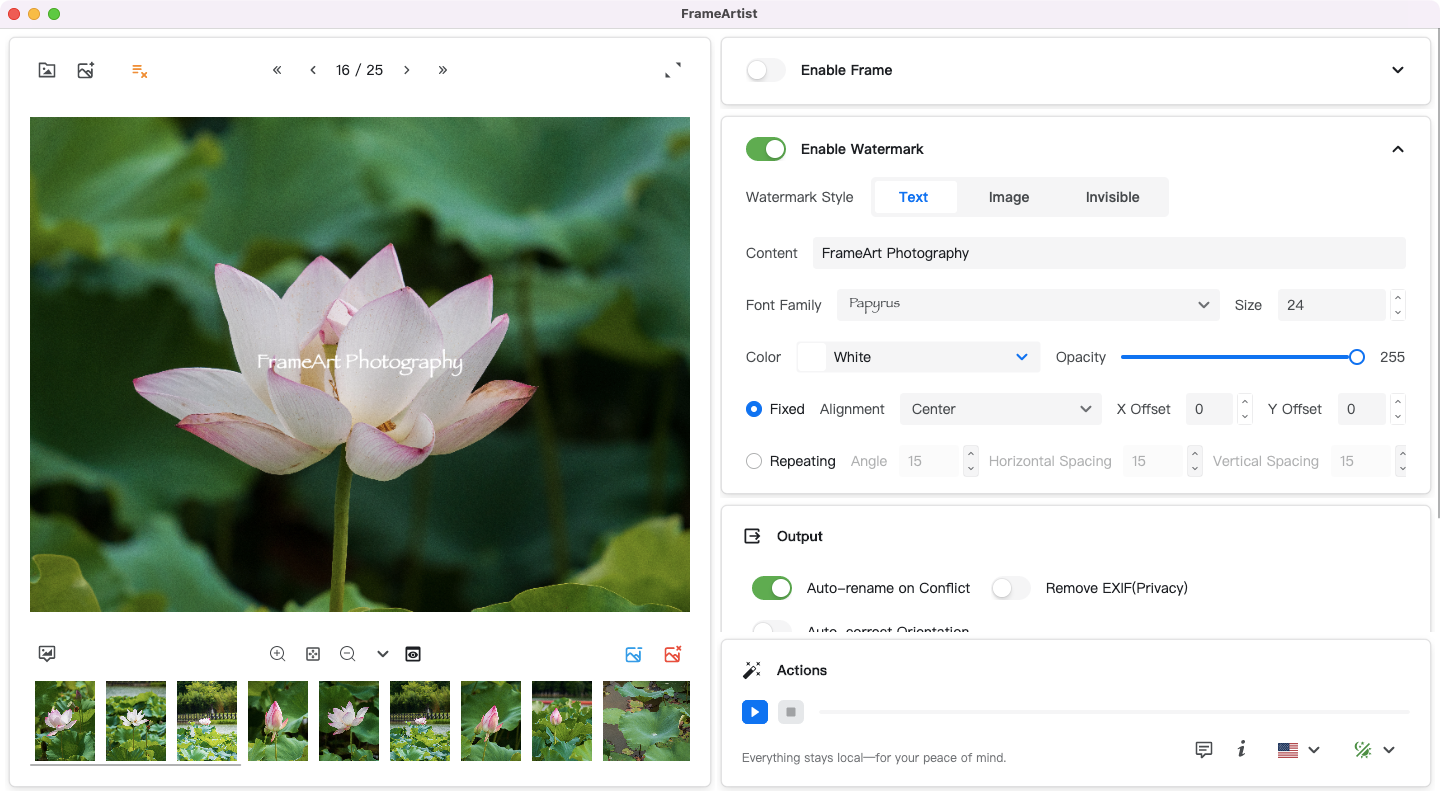The height and width of the screenshot is (796, 1440).
Task: Open the language flag dropdown
Action: (x=1298, y=750)
